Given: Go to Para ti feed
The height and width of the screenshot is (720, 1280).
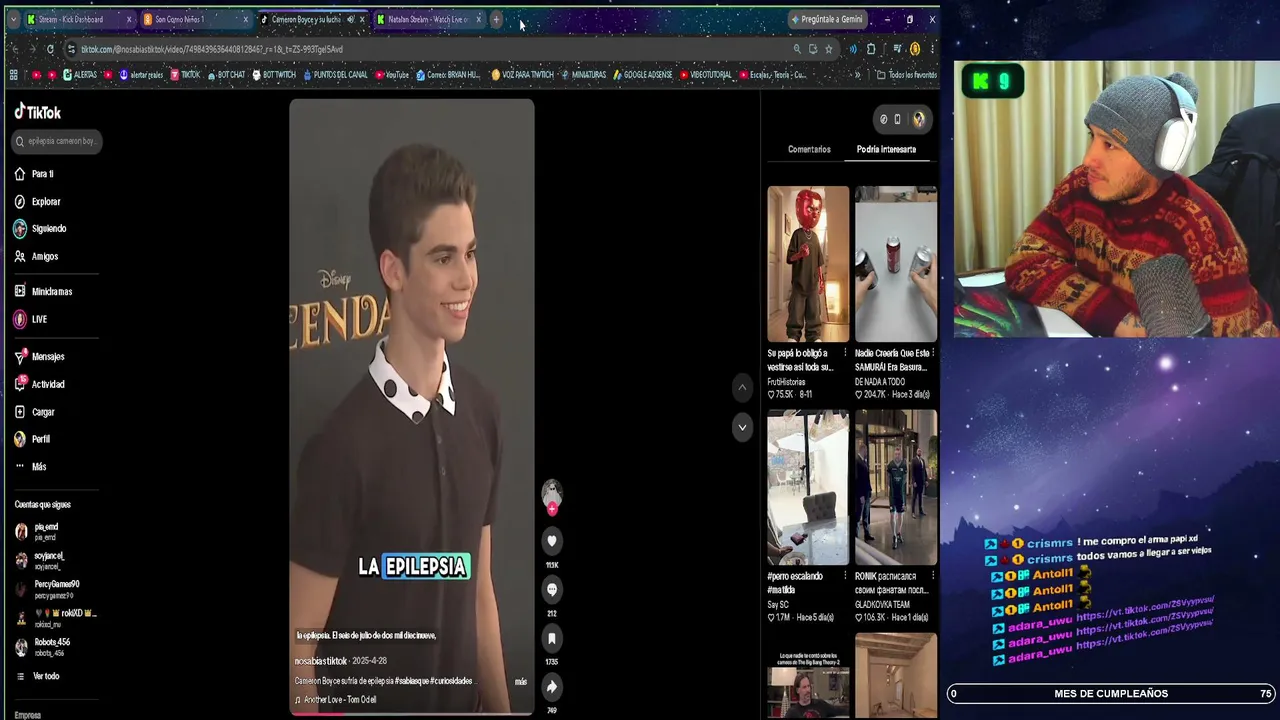Looking at the screenshot, I should pyautogui.click(x=35, y=174).
